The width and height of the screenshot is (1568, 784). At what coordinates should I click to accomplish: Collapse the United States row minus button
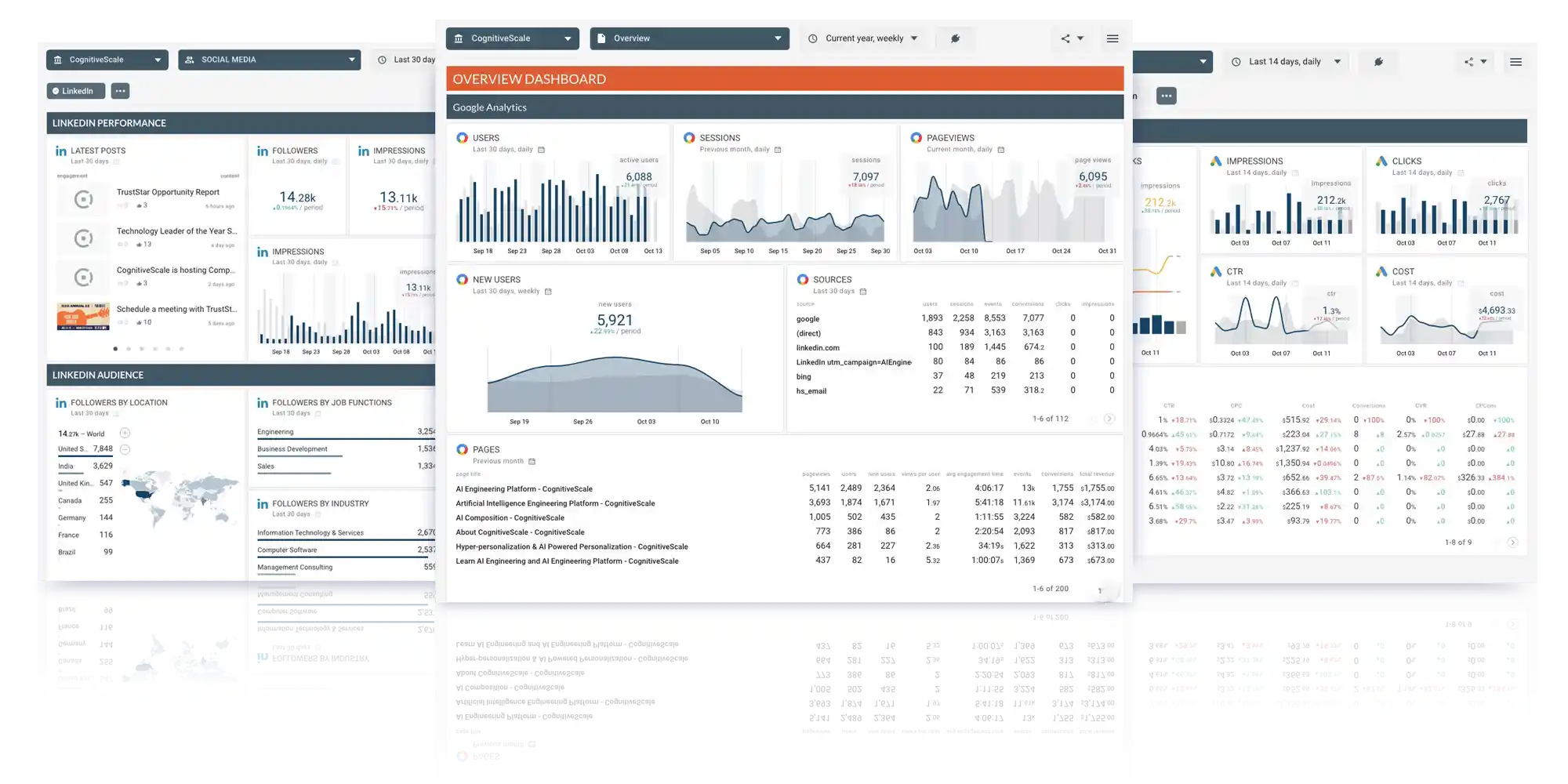[125, 449]
